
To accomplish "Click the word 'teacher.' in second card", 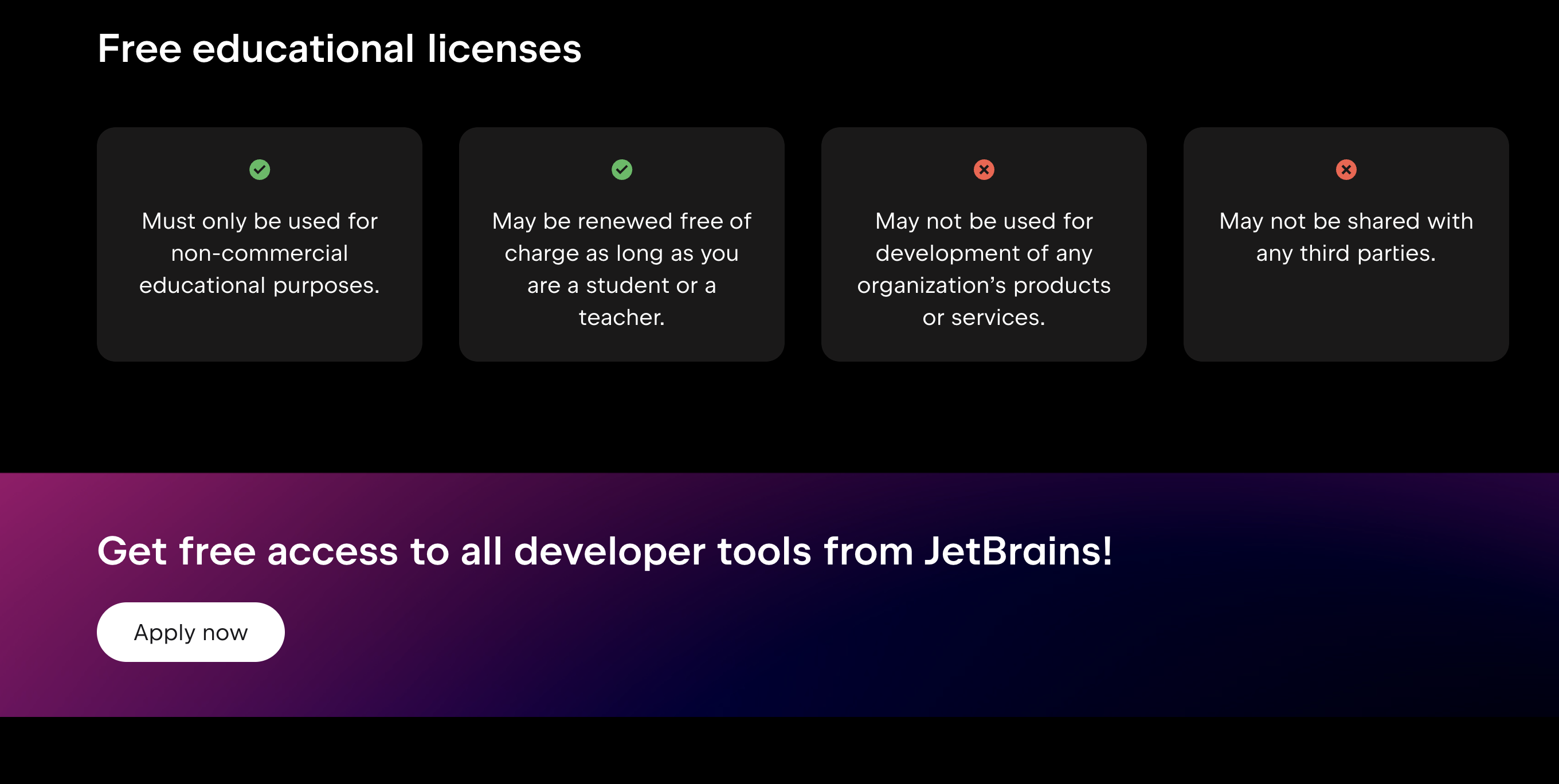I will (621, 317).
